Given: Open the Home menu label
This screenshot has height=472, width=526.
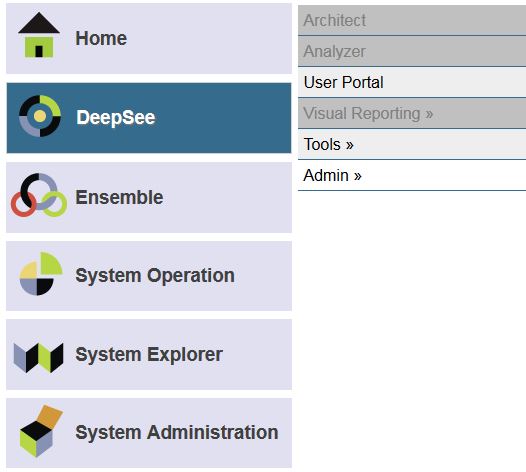Looking at the screenshot, I should [101, 38].
